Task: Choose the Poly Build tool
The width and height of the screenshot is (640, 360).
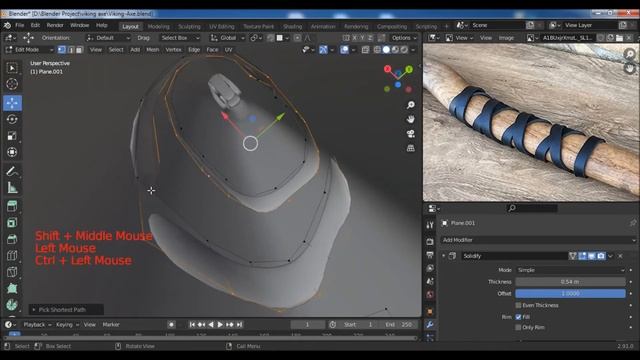Action: [12, 288]
